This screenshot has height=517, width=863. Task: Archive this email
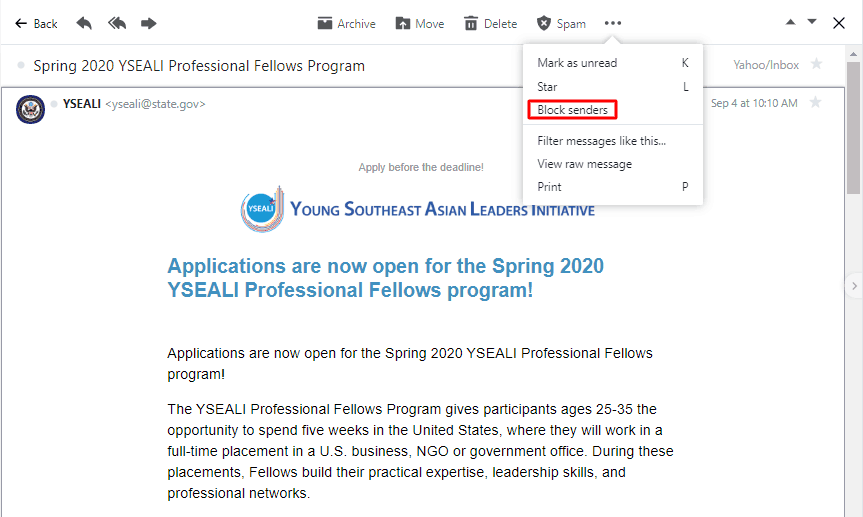(x=347, y=24)
